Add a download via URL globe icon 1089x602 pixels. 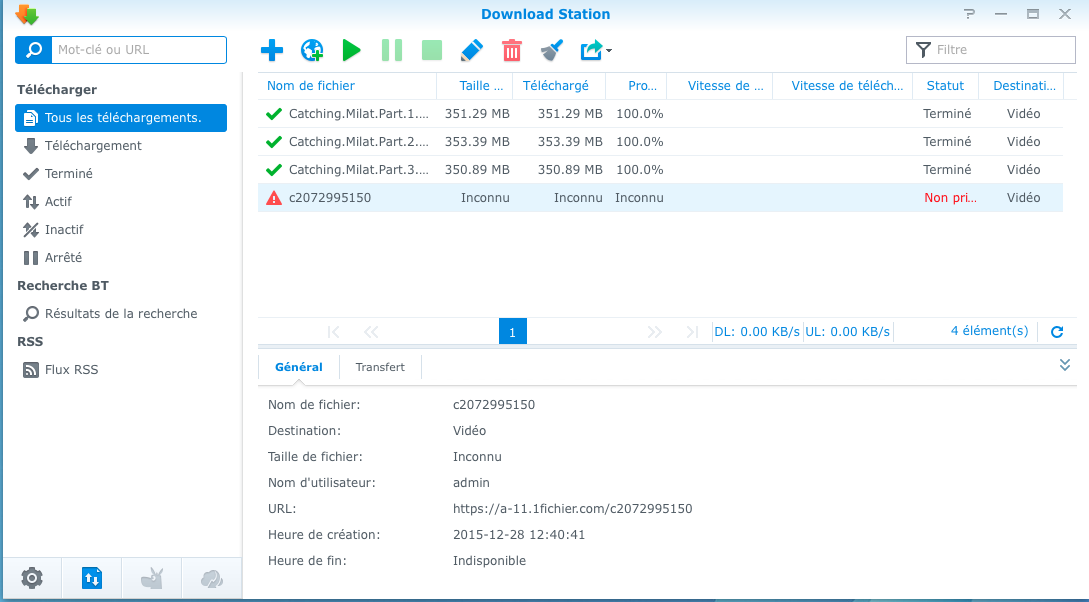tap(312, 50)
